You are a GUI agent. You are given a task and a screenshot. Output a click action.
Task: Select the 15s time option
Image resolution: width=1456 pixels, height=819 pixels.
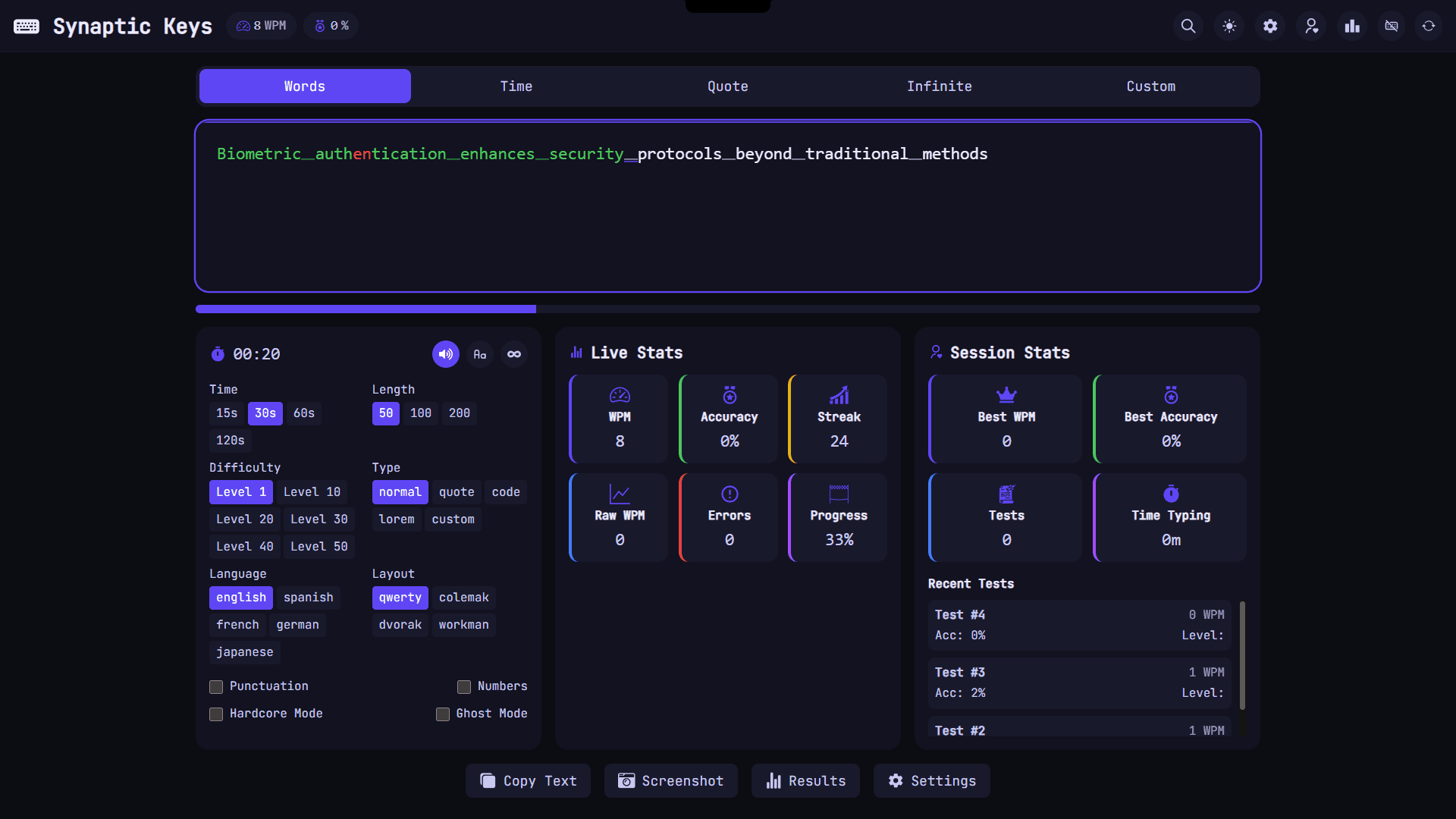tap(227, 413)
